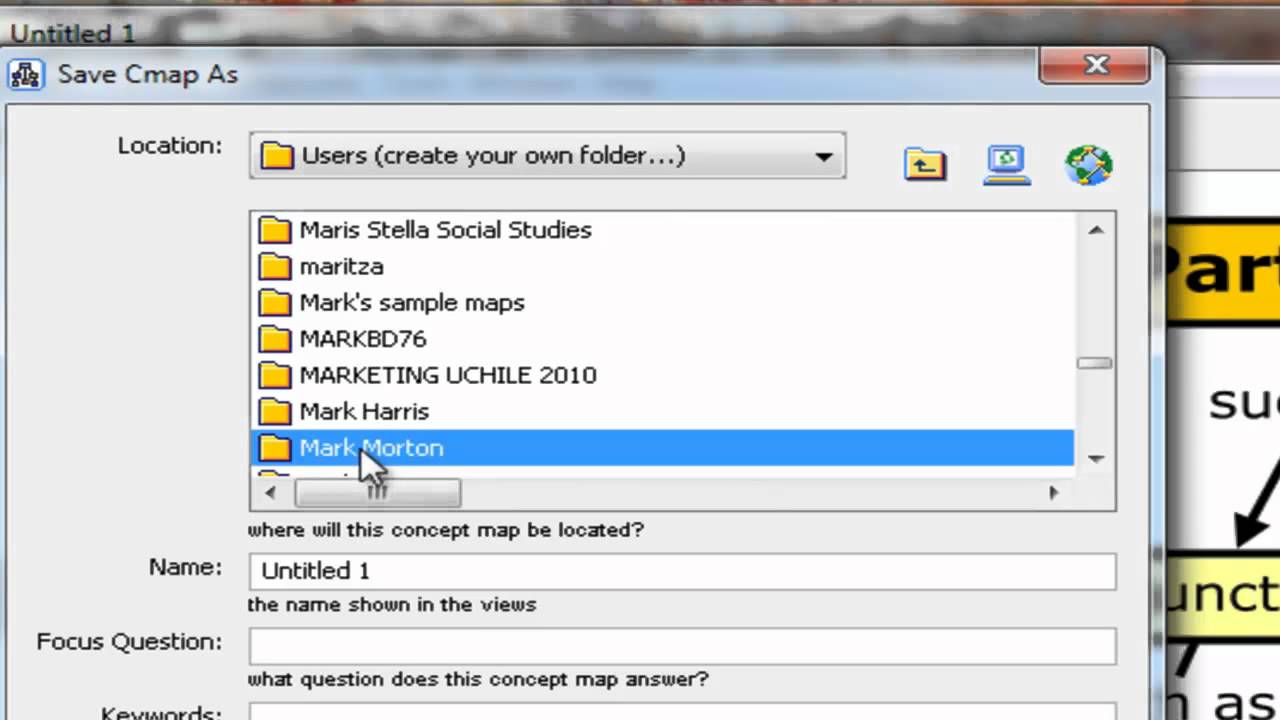Select folder icon beside MARKBD76
1280x720 pixels.
pos(274,339)
